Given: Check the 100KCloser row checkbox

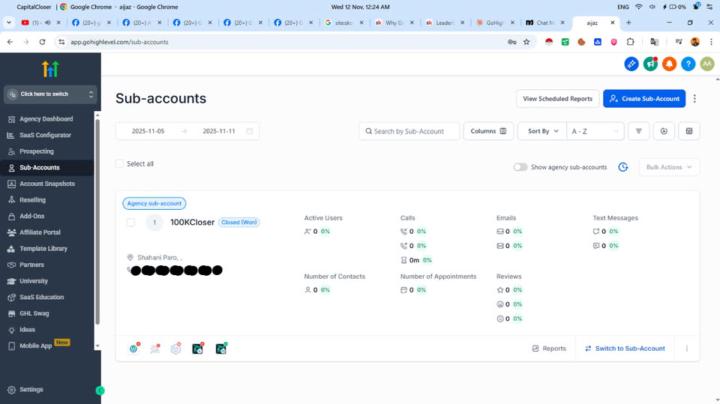Looking at the screenshot, I should 131,223.
